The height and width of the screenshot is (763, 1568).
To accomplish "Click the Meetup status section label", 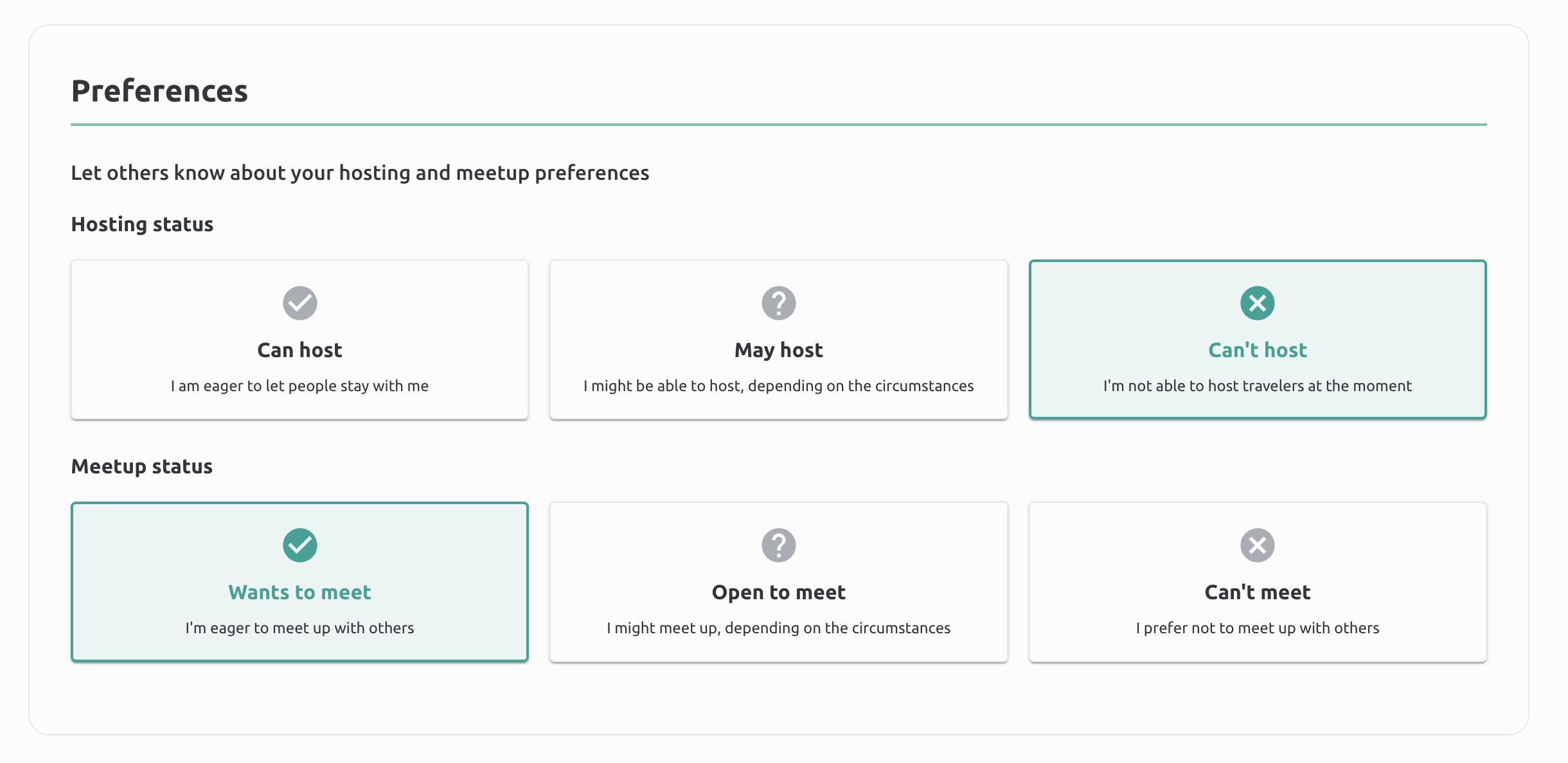I will [x=141, y=466].
